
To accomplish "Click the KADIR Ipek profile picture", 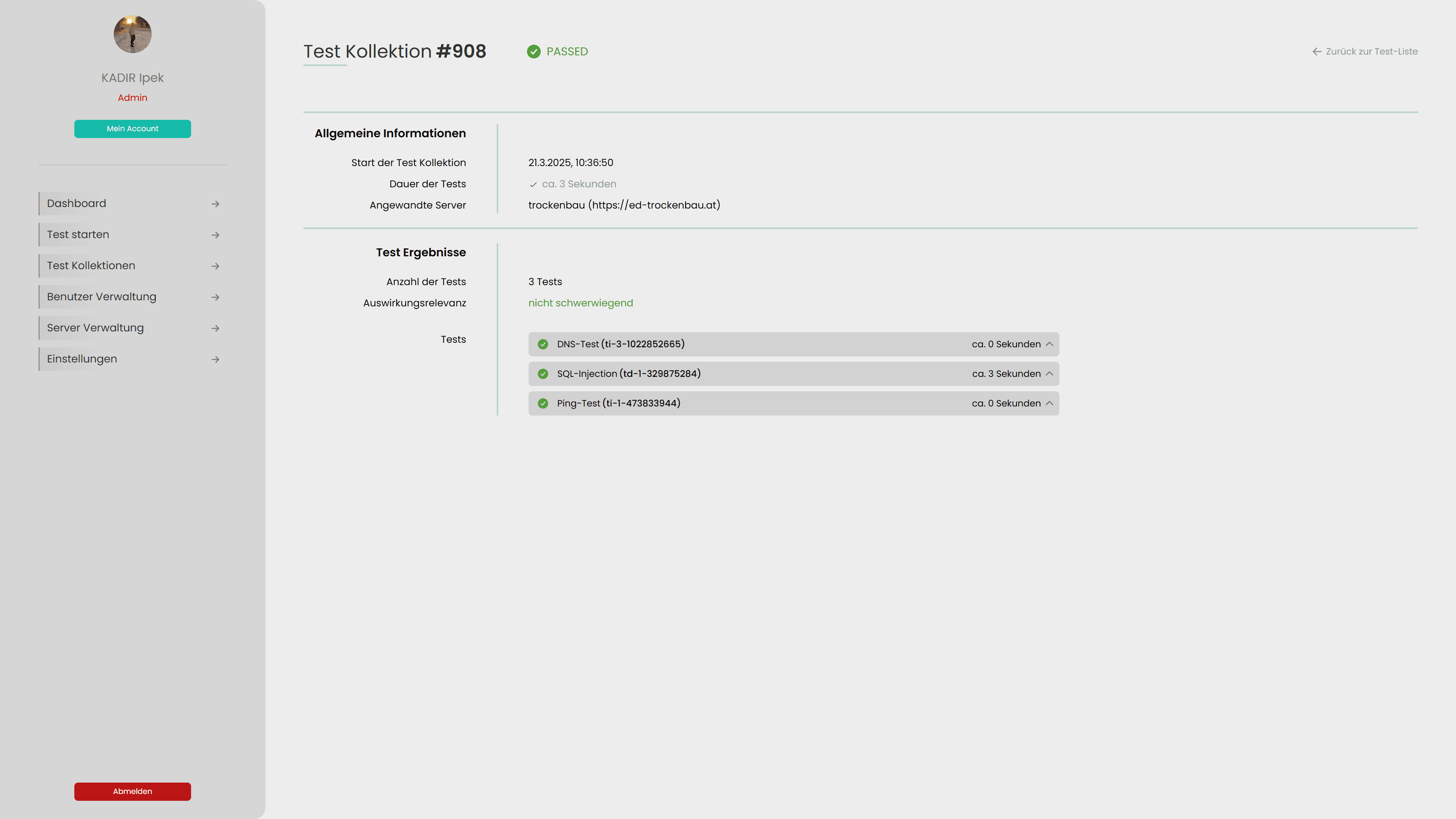I will [132, 34].
